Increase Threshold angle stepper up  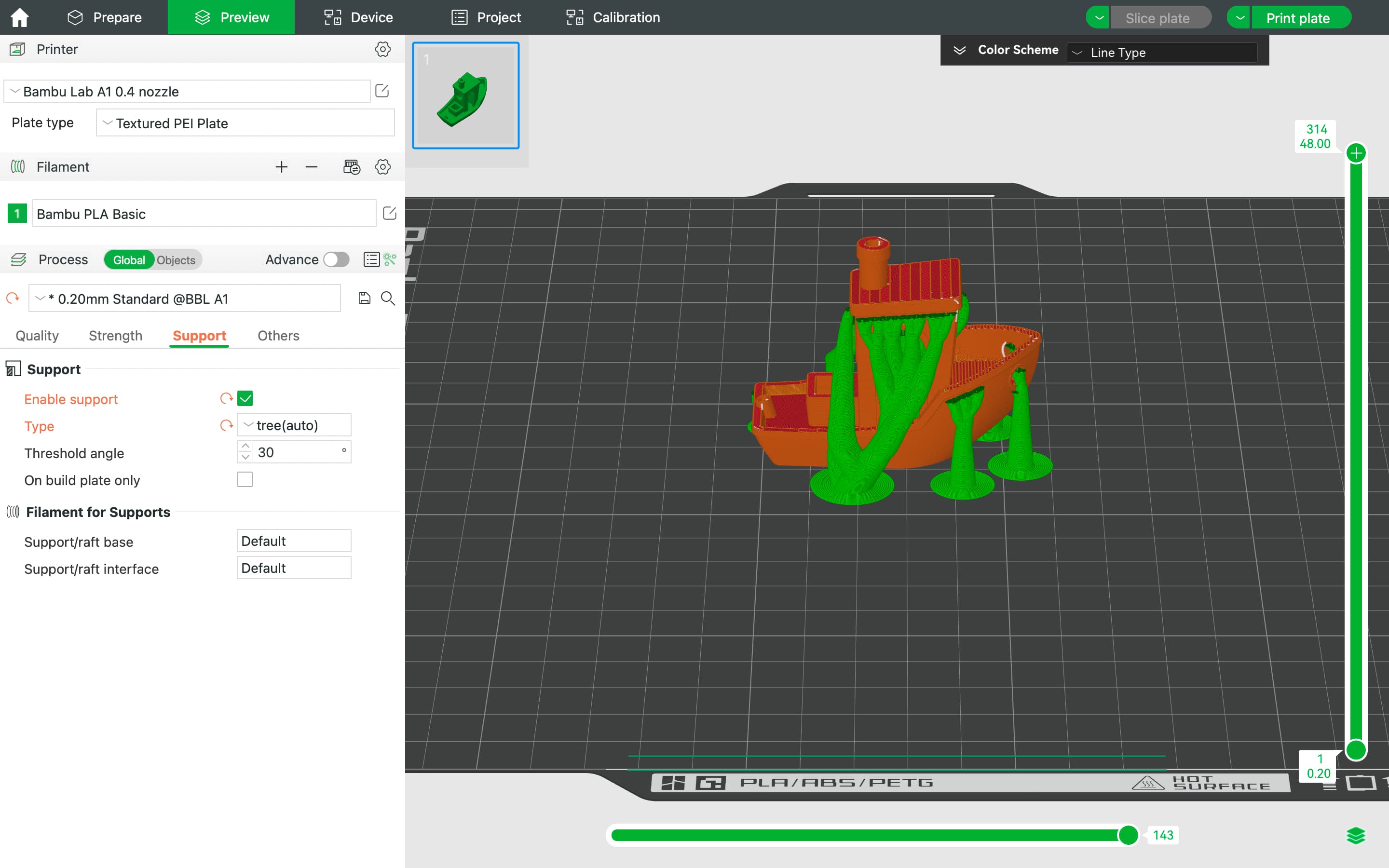coord(245,446)
